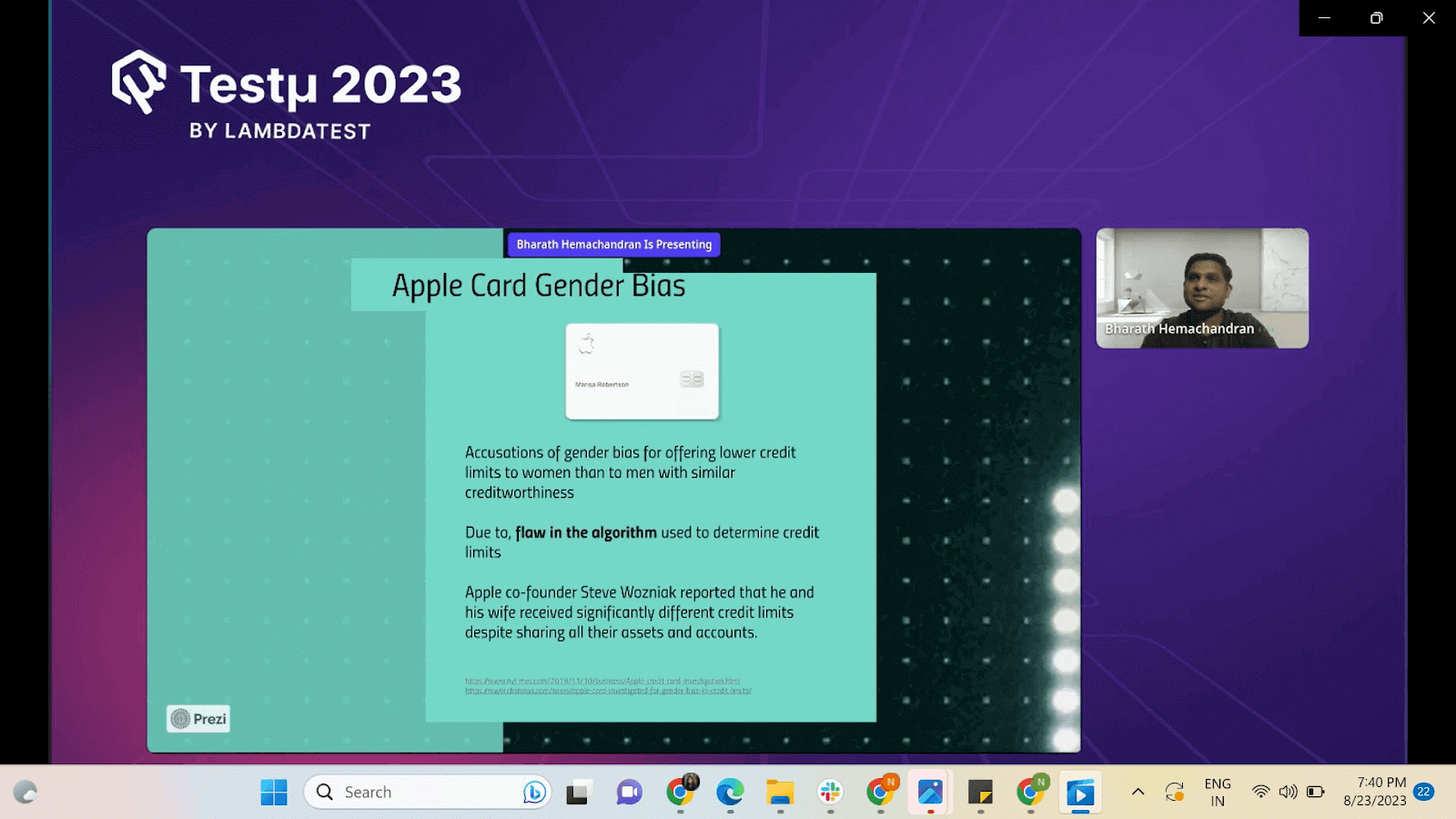Screen dimensions: 1456x819
Task: Click the 'Accusations of gender bias' paragraph
Action: 631,472
